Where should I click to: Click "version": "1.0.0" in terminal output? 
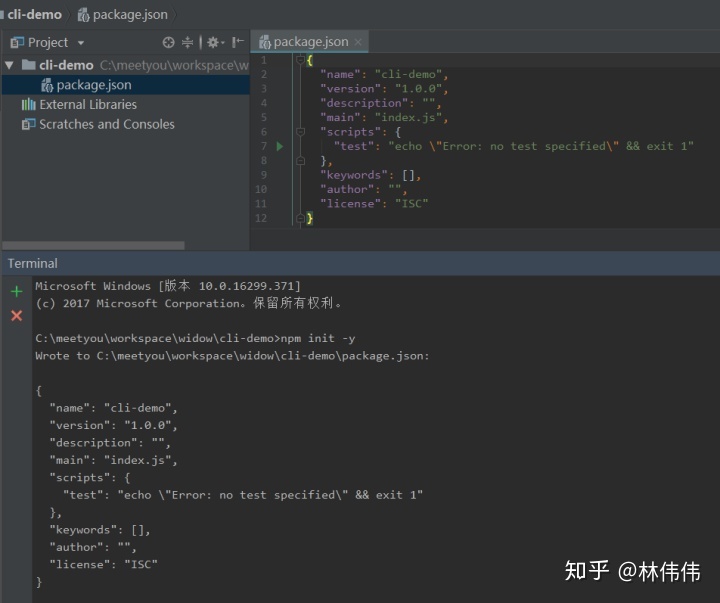pyautogui.click(x=113, y=425)
